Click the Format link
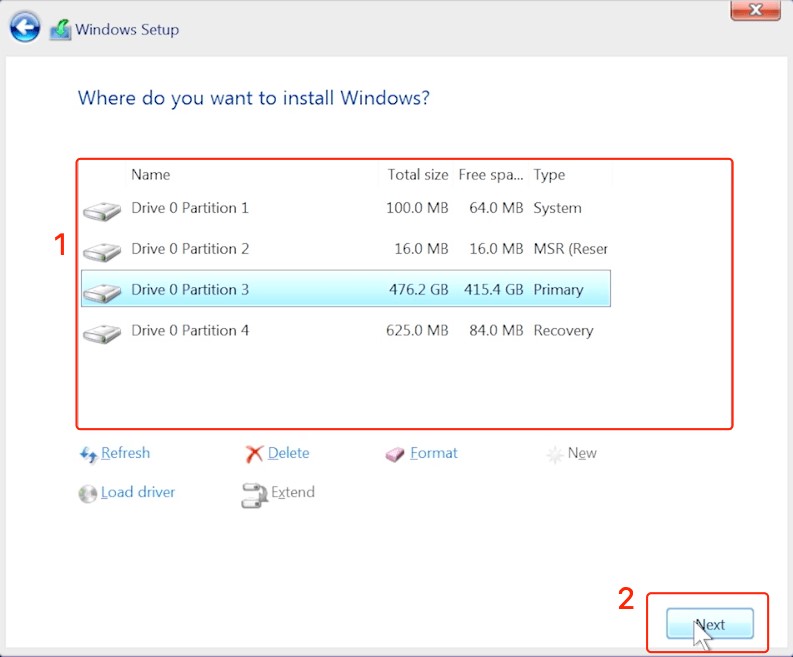This screenshot has height=657, width=793. [433, 453]
